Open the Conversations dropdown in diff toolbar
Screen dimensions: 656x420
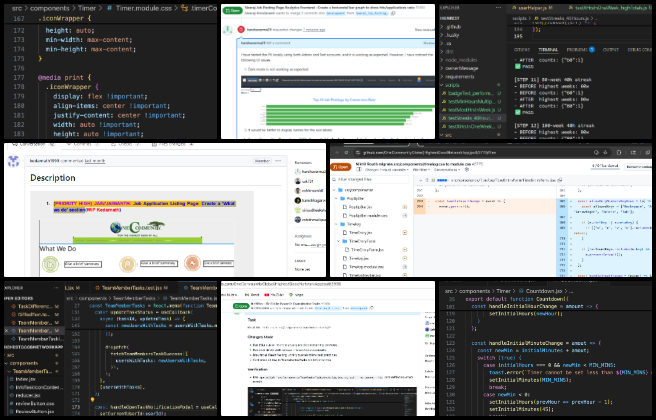click(447, 170)
